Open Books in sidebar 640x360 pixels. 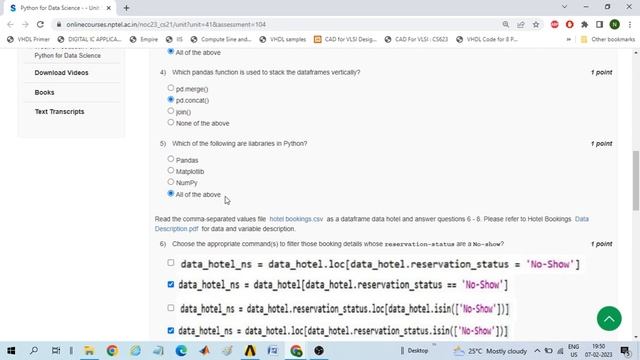44,92
